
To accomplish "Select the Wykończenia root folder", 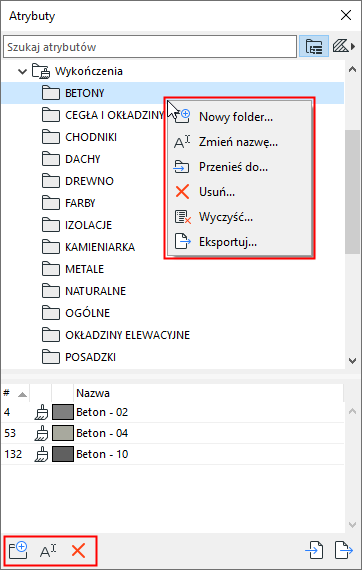I will click(x=89, y=71).
